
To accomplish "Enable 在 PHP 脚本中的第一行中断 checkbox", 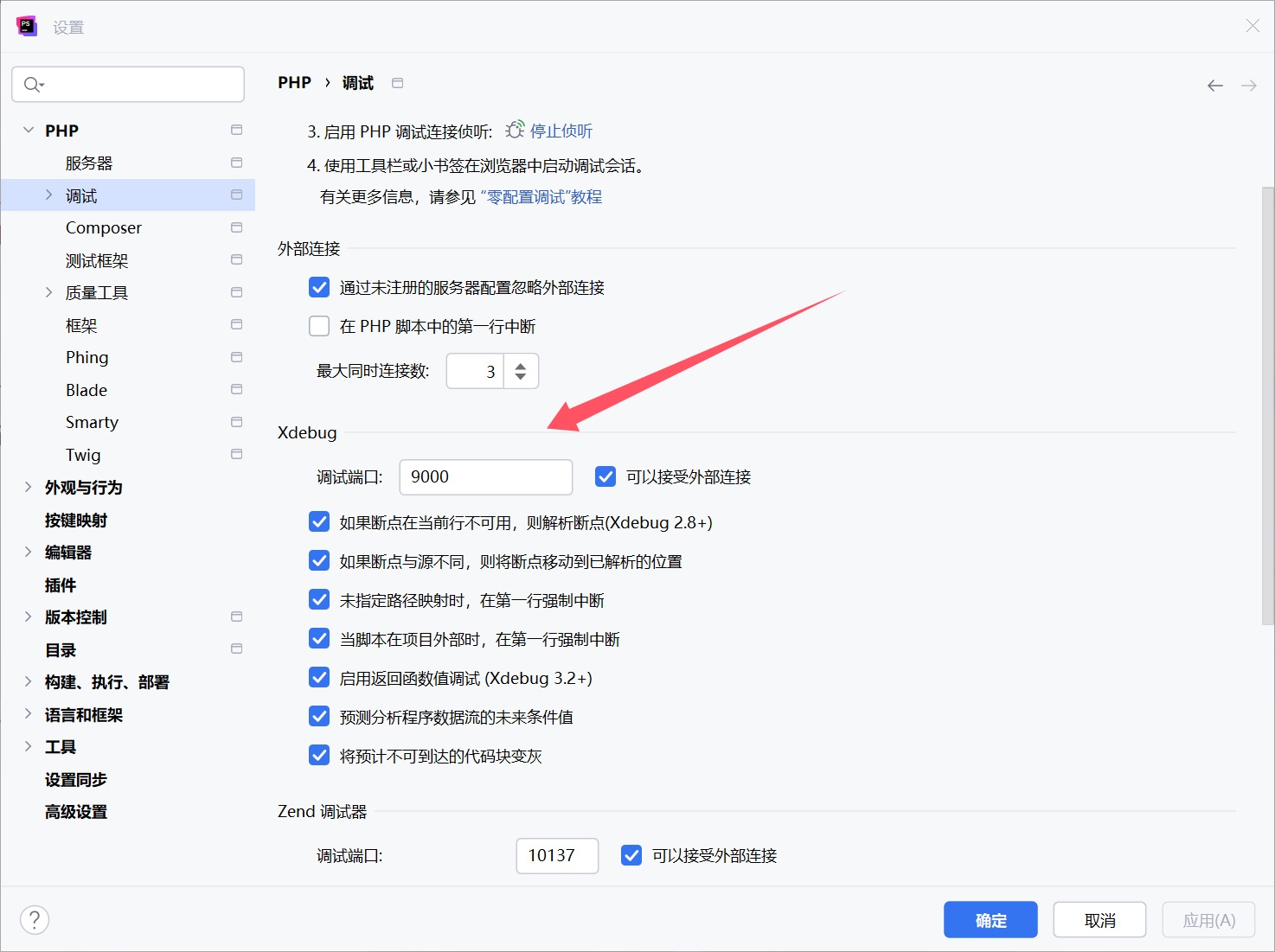I will click(319, 326).
